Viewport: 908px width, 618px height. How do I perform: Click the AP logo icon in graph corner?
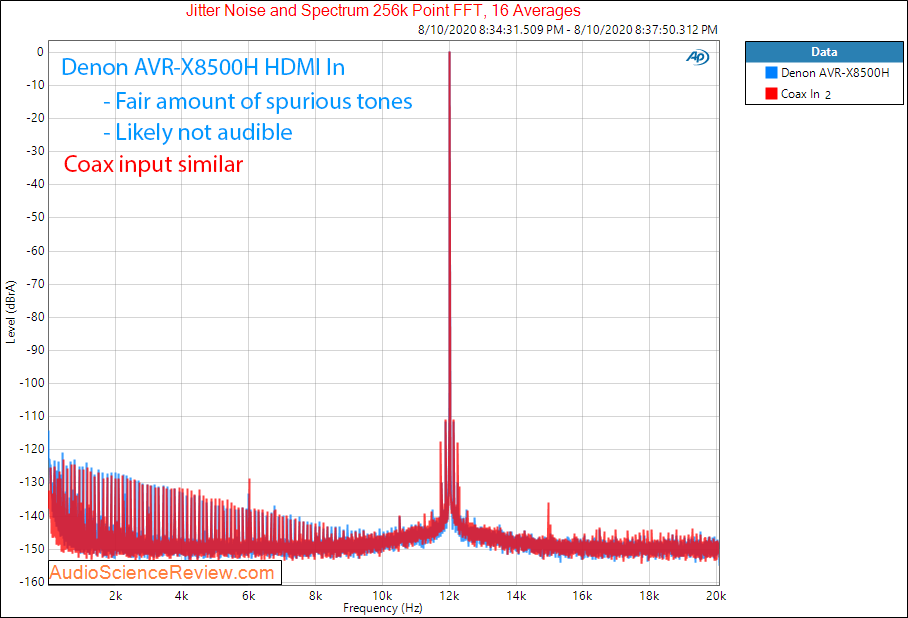coord(697,57)
